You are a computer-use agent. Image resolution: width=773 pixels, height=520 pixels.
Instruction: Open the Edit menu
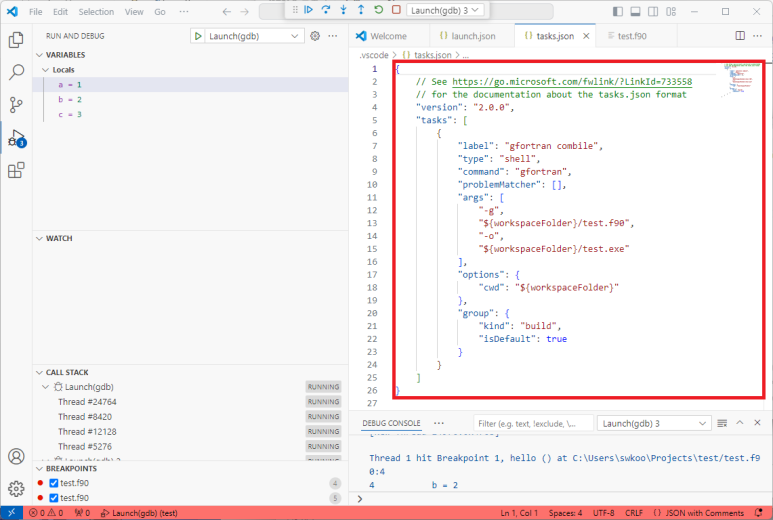(60, 12)
